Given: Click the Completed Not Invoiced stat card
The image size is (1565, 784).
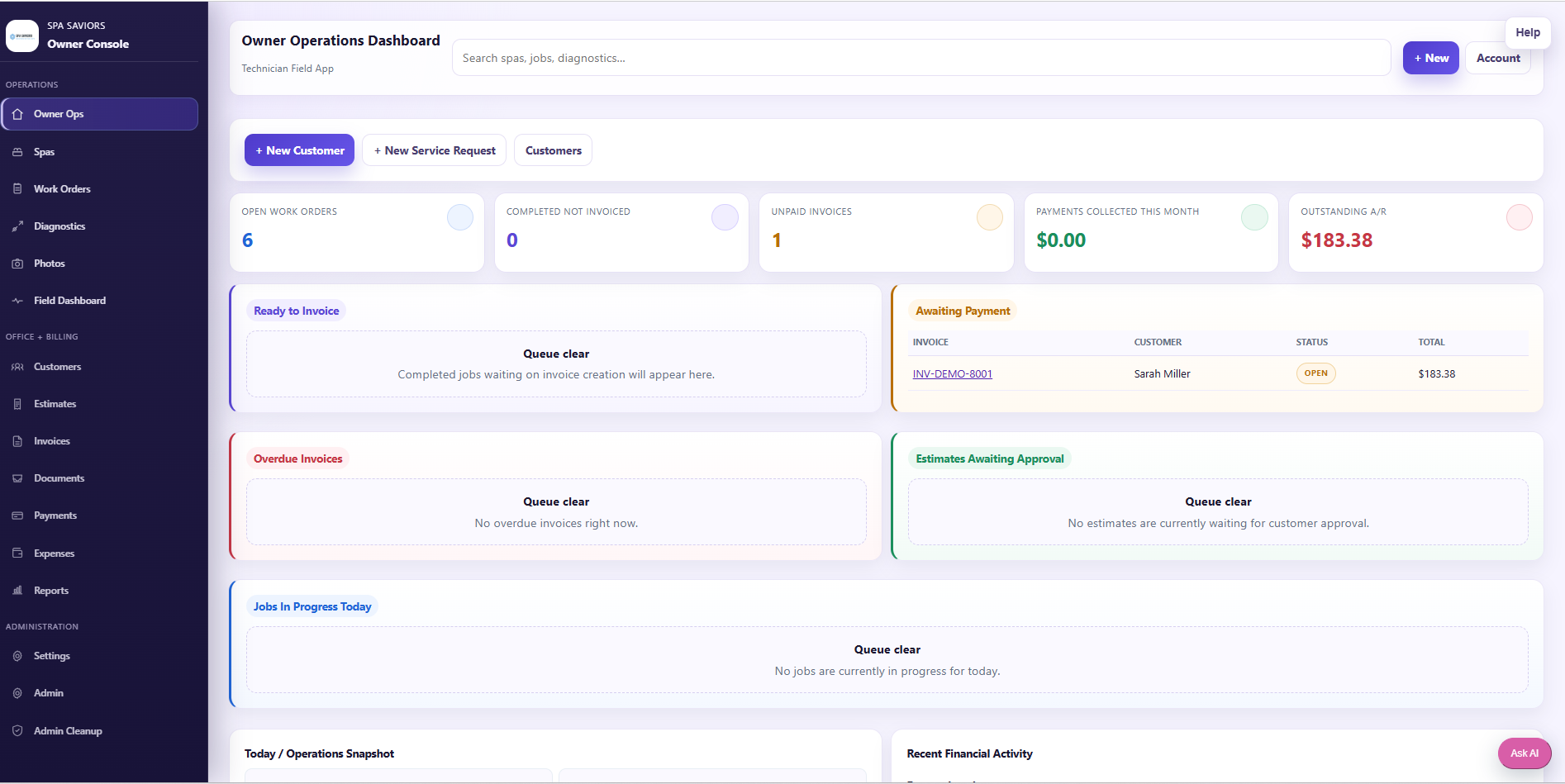Looking at the screenshot, I should pos(621,233).
